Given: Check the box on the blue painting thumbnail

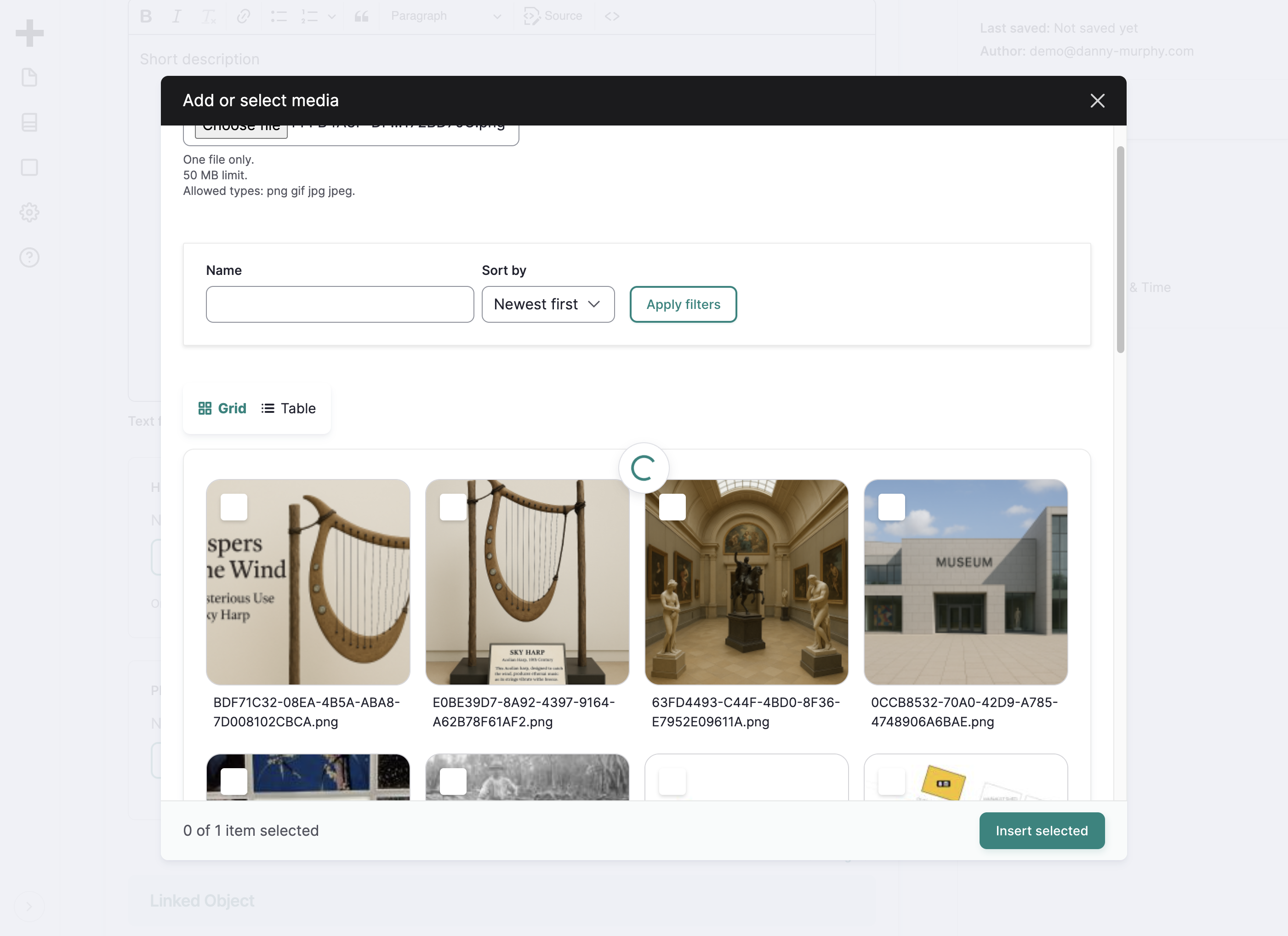Looking at the screenshot, I should pyautogui.click(x=234, y=782).
